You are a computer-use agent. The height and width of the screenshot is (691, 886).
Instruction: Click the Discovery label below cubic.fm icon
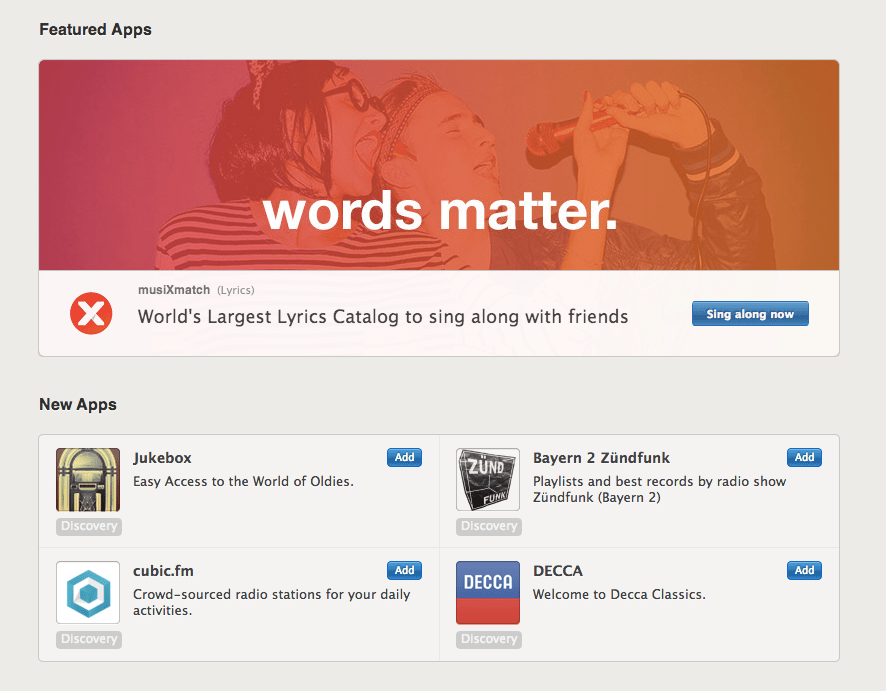pyautogui.click(x=89, y=639)
